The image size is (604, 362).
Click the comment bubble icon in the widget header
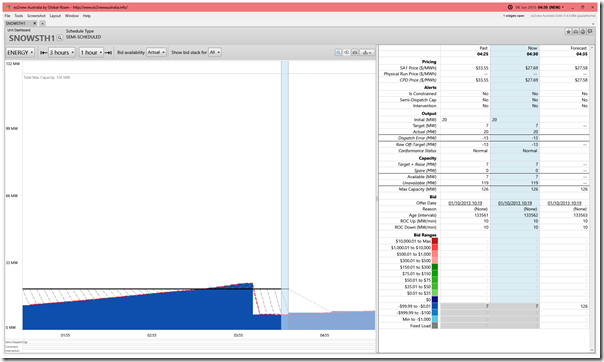coord(590,32)
